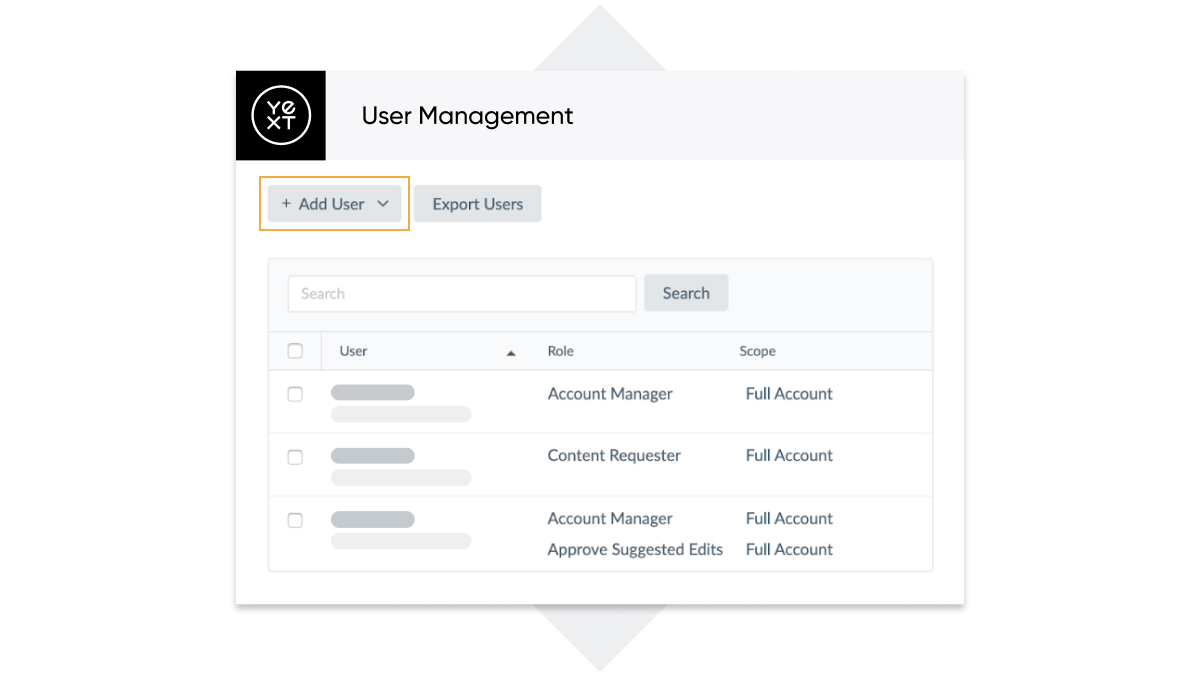The height and width of the screenshot is (675, 1200).
Task: Check the Content Requester user row
Action: pos(295,457)
